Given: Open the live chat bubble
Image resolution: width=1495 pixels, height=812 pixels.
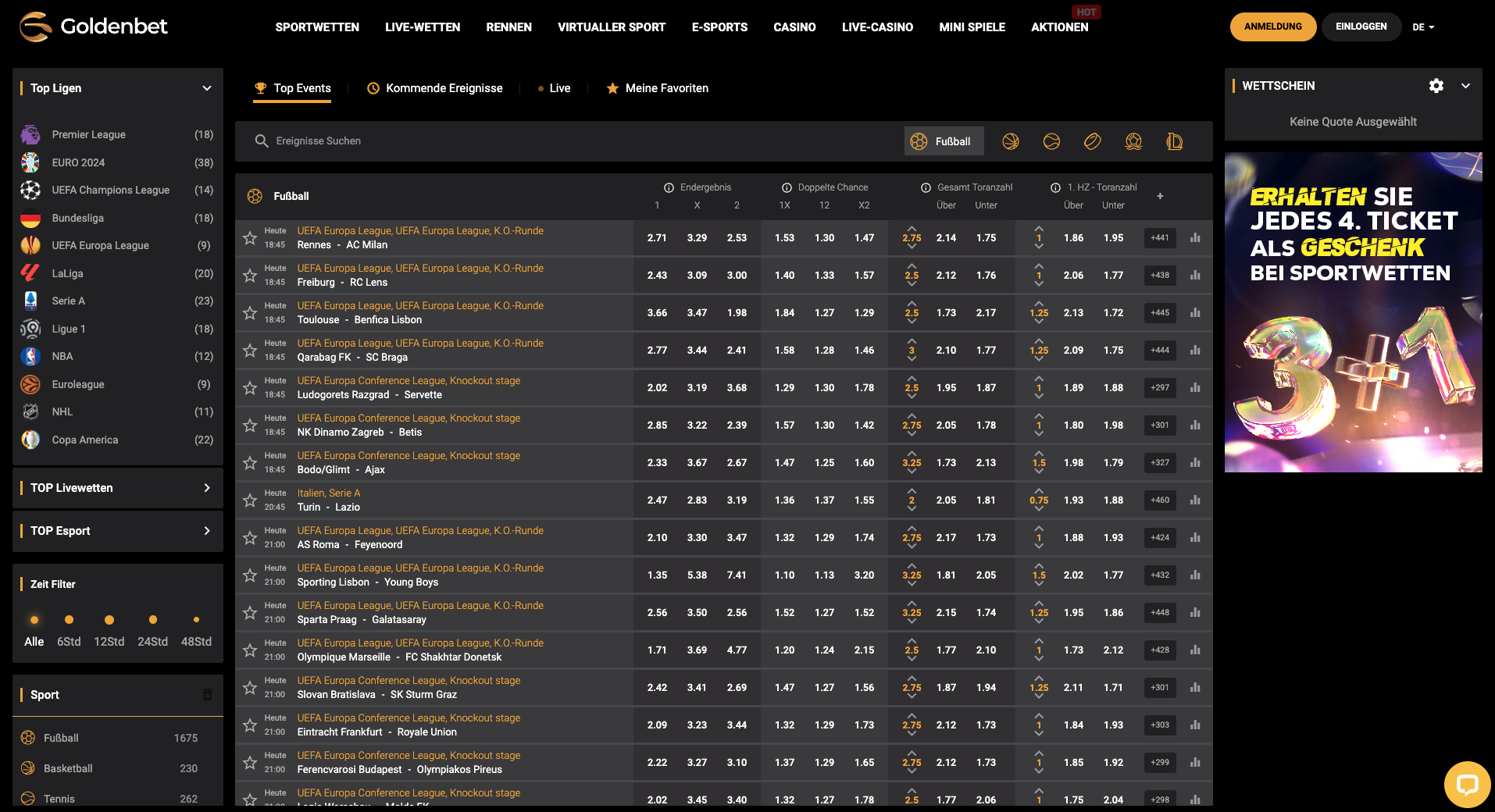Looking at the screenshot, I should 1468,785.
